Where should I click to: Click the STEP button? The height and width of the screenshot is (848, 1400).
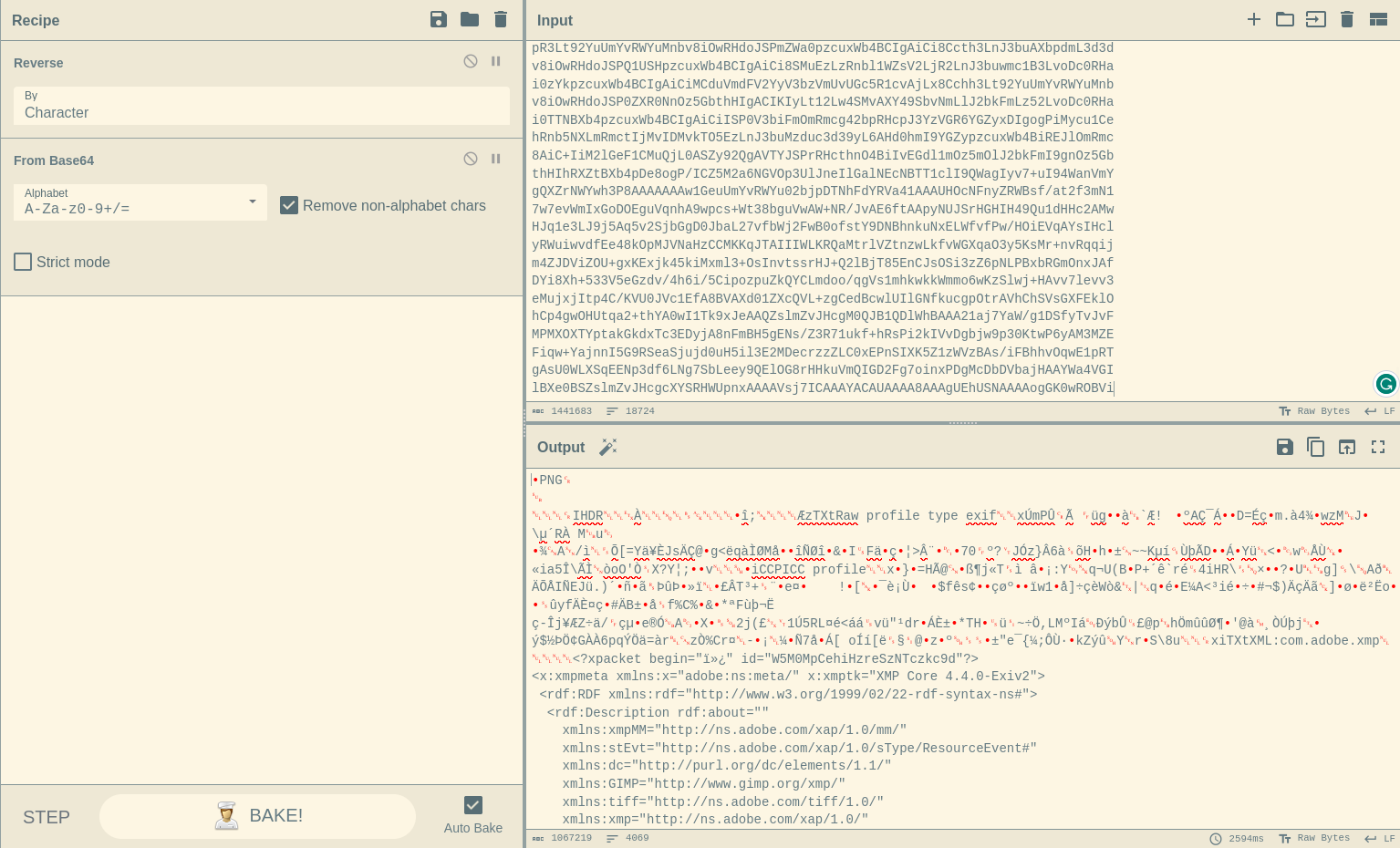tap(47, 817)
